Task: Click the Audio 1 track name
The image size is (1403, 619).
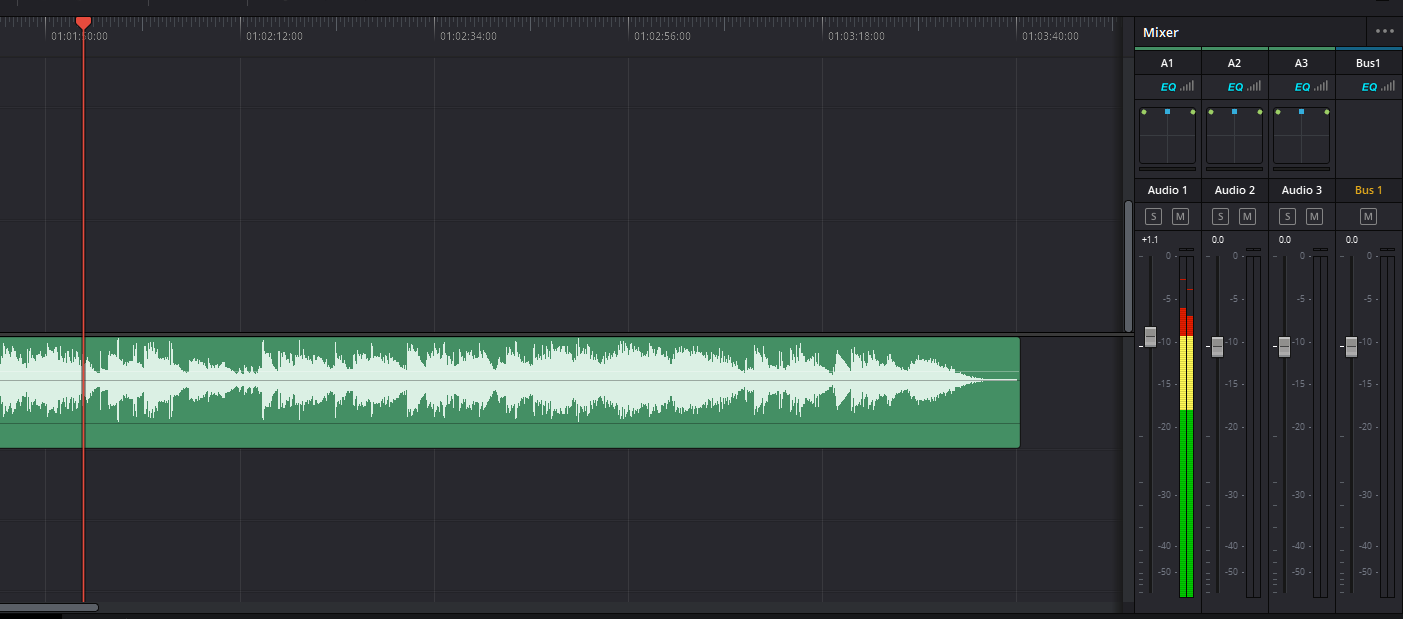Action: coord(1167,190)
